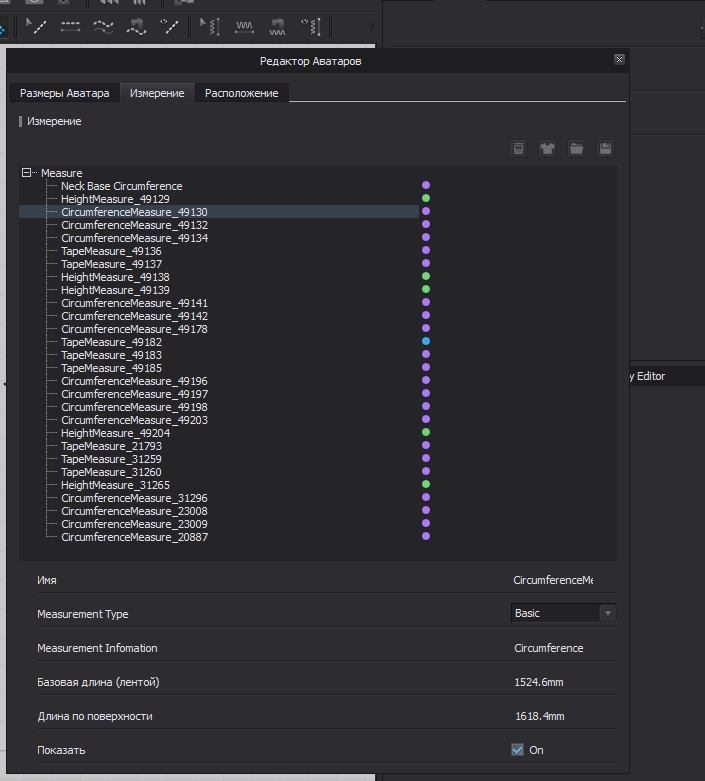705x781 pixels.
Task: Select Neck Base Circumference in the tree
Action: (x=121, y=186)
